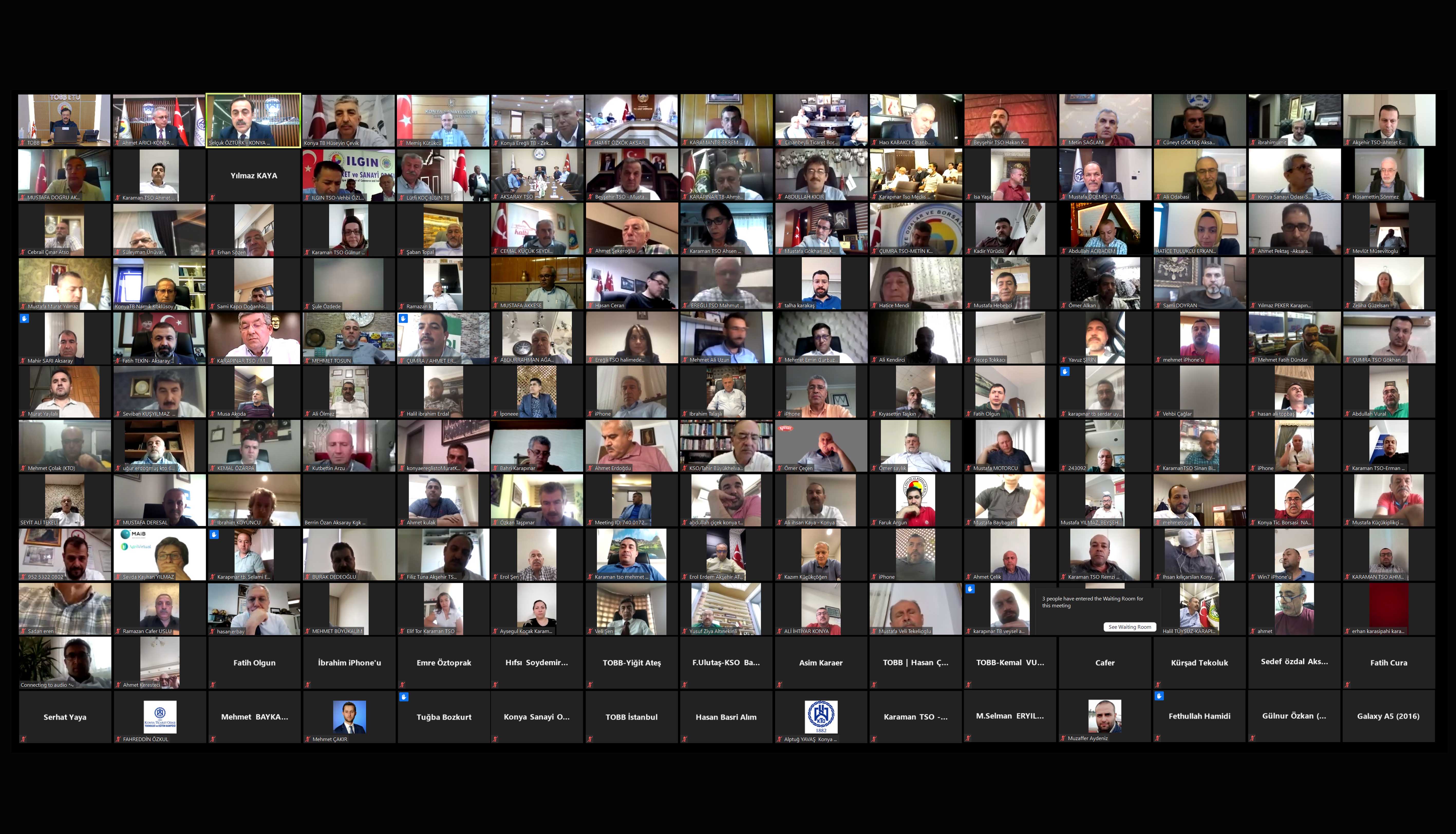The height and width of the screenshot is (834, 1456).
Task: Click the raised hand icon on Mahir SARI Aksaray
Action: tap(25, 318)
